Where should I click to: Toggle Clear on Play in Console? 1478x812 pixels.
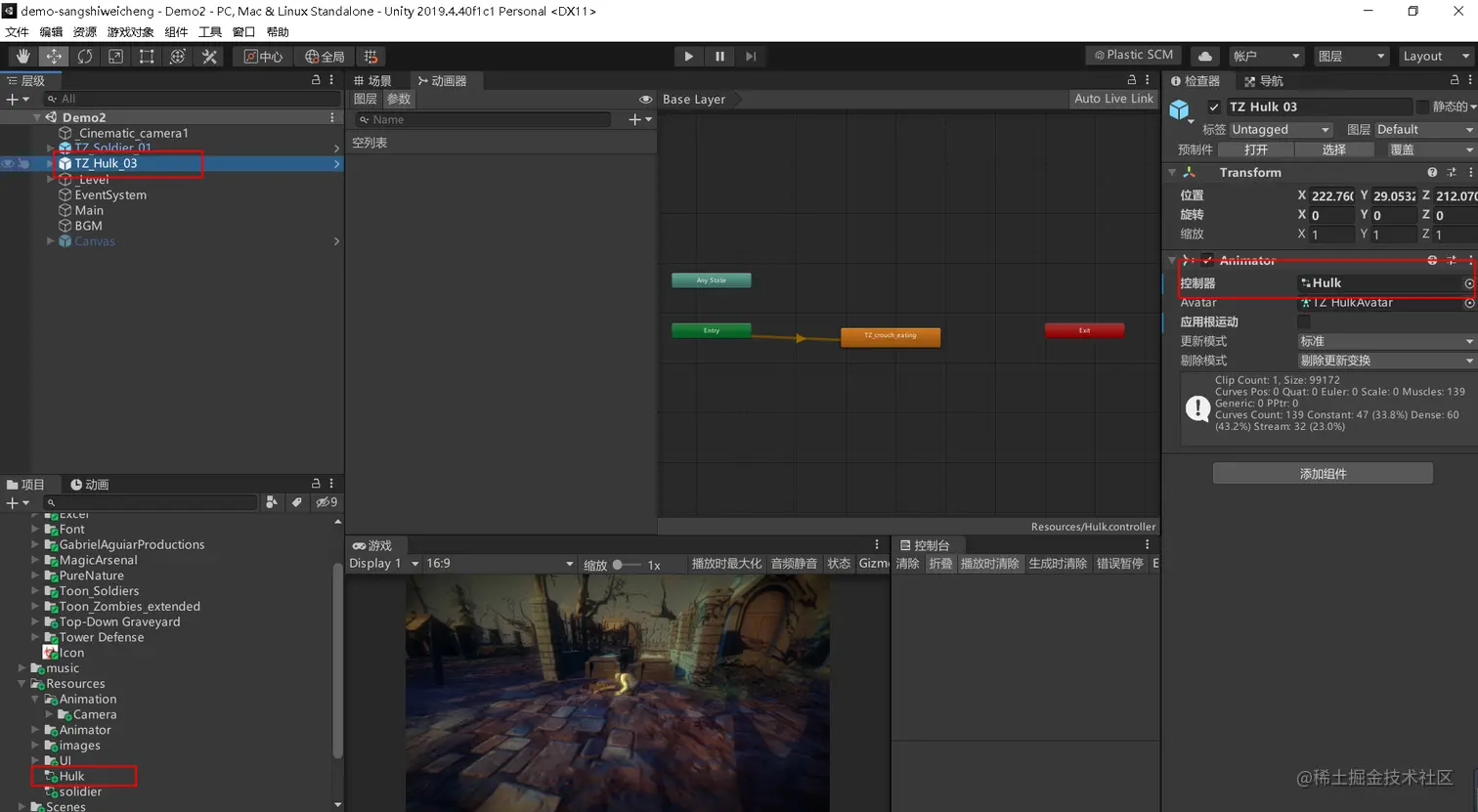click(989, 564)
